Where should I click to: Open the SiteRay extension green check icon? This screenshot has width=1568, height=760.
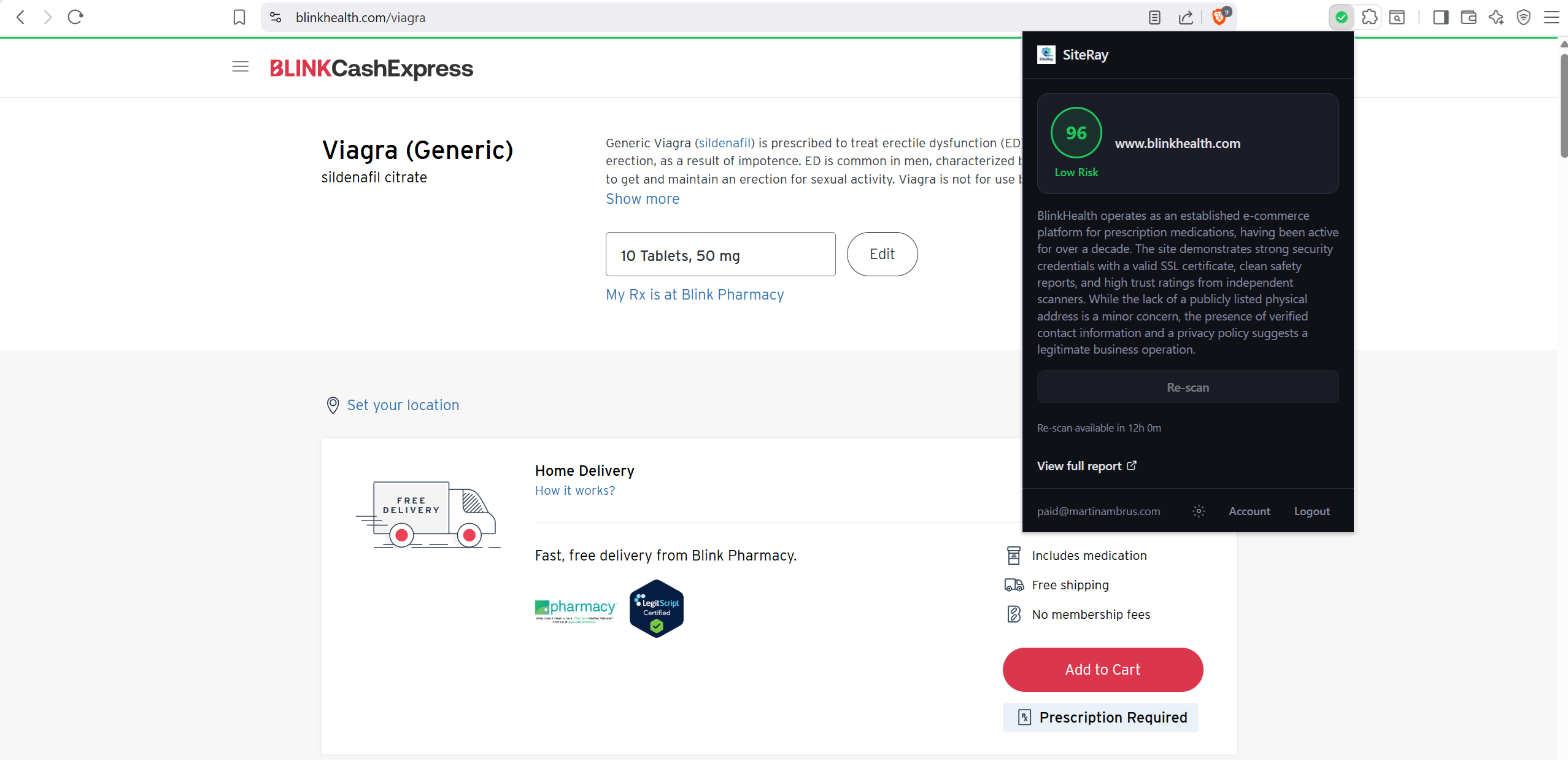[x=1342, y=17]
